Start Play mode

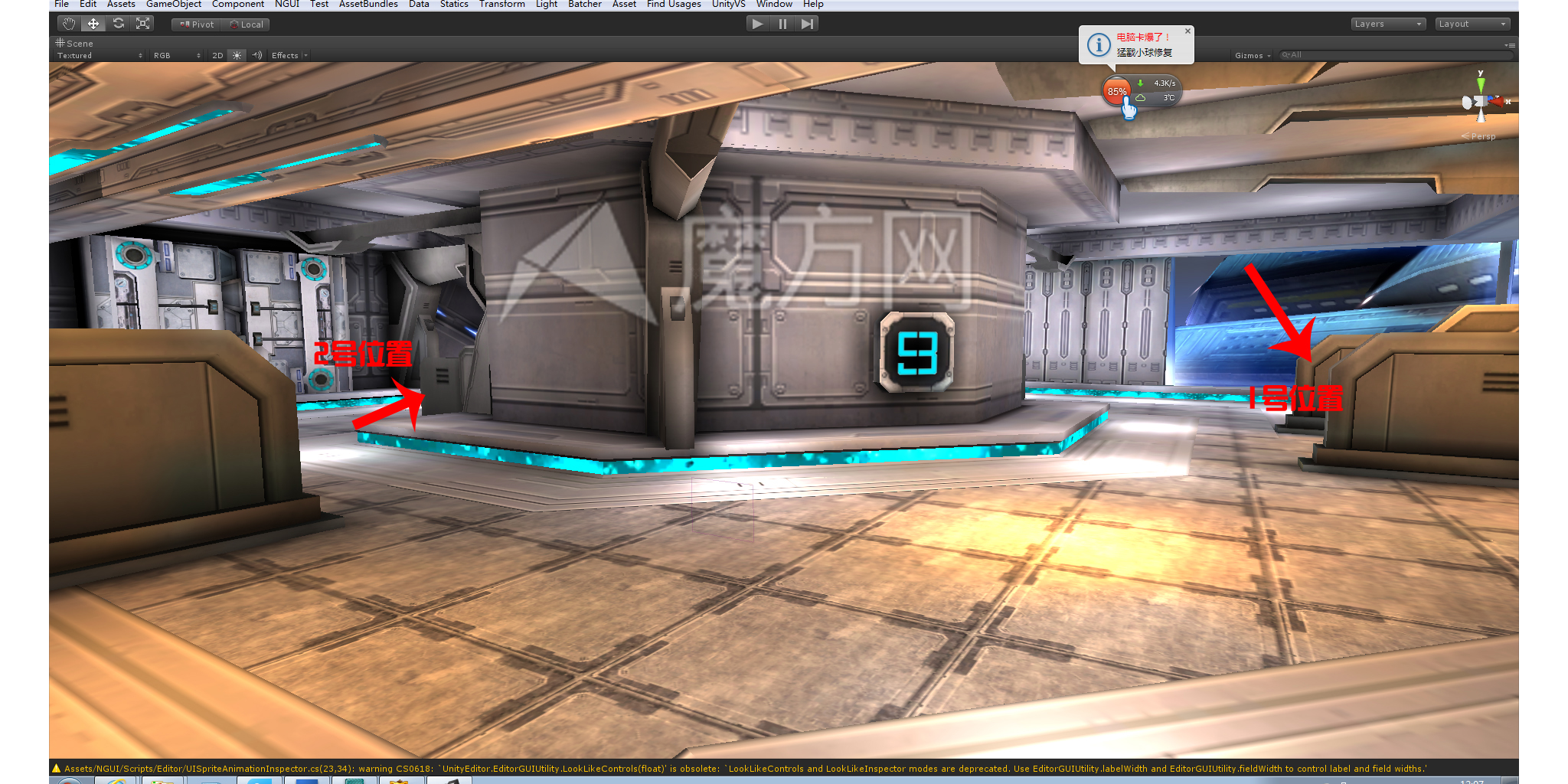tap(757, 24)
